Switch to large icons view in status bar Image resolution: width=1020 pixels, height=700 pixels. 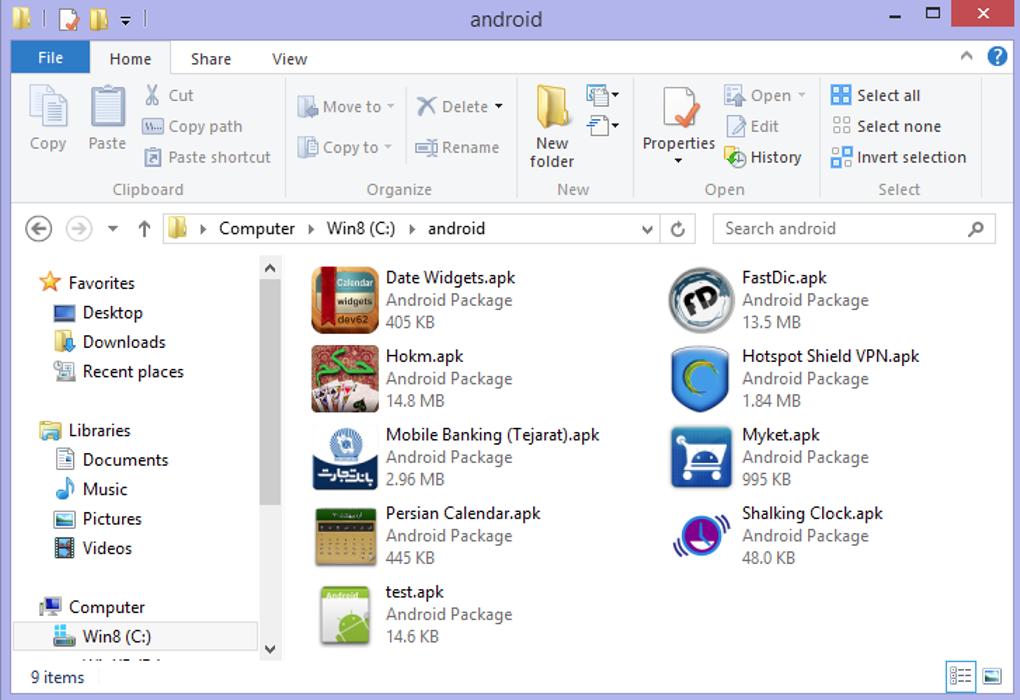point(991,676)
